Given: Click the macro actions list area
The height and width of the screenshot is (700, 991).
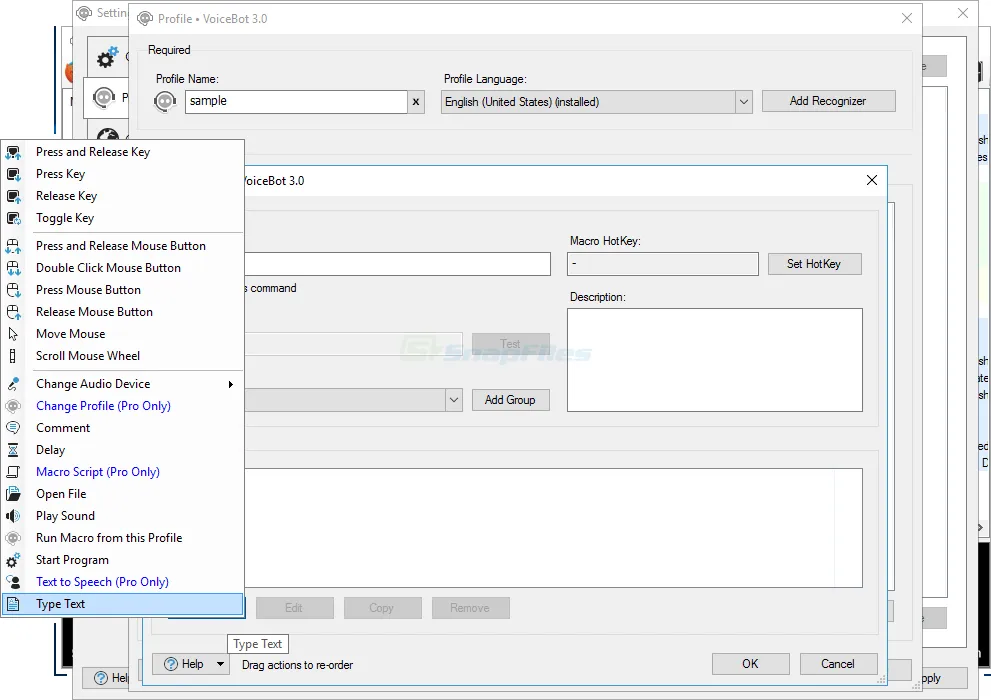Looking at the screenshot, I should [553, 528].
